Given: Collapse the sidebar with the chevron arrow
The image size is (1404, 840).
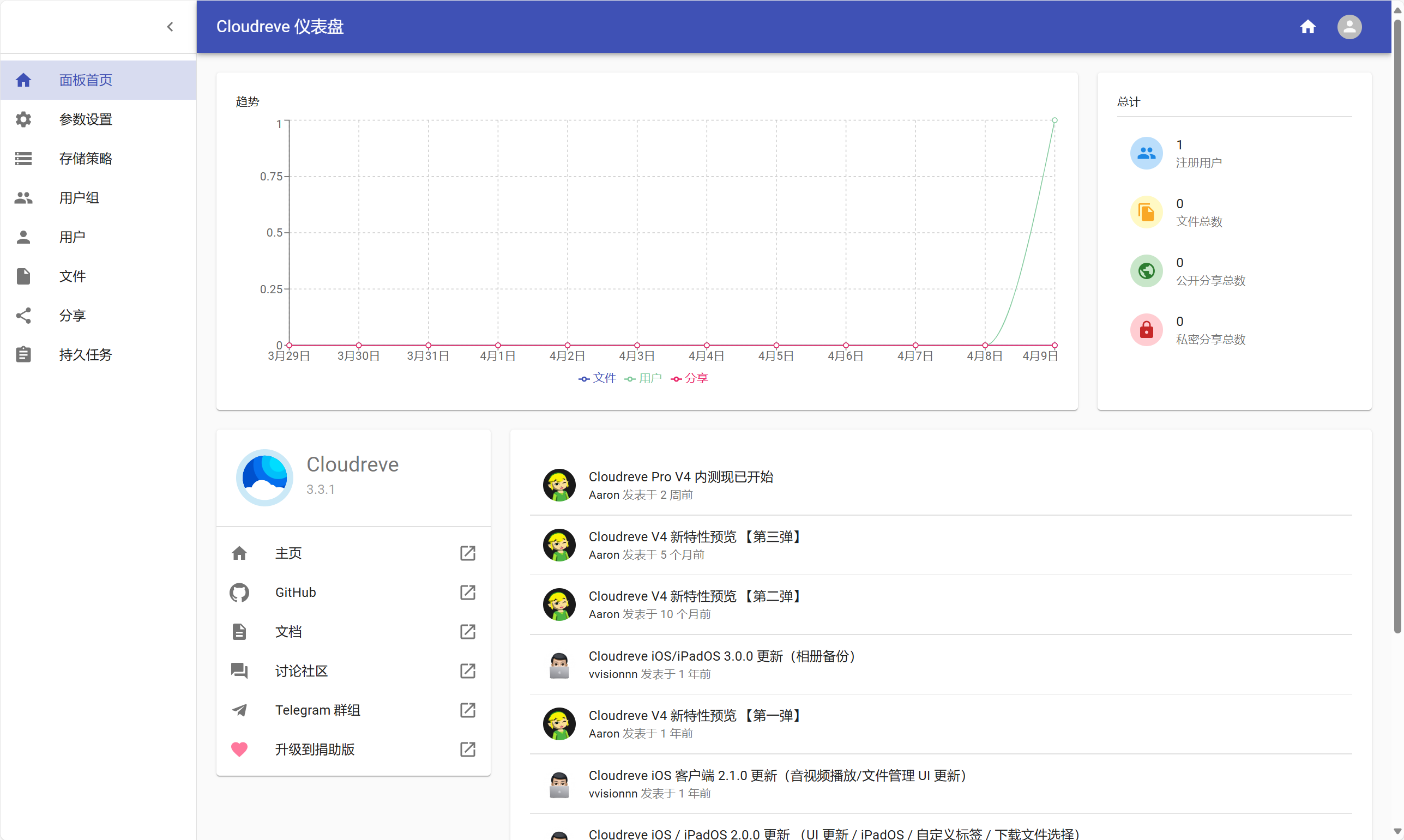Looking at the screenshot, I should (x=170, y=27).
